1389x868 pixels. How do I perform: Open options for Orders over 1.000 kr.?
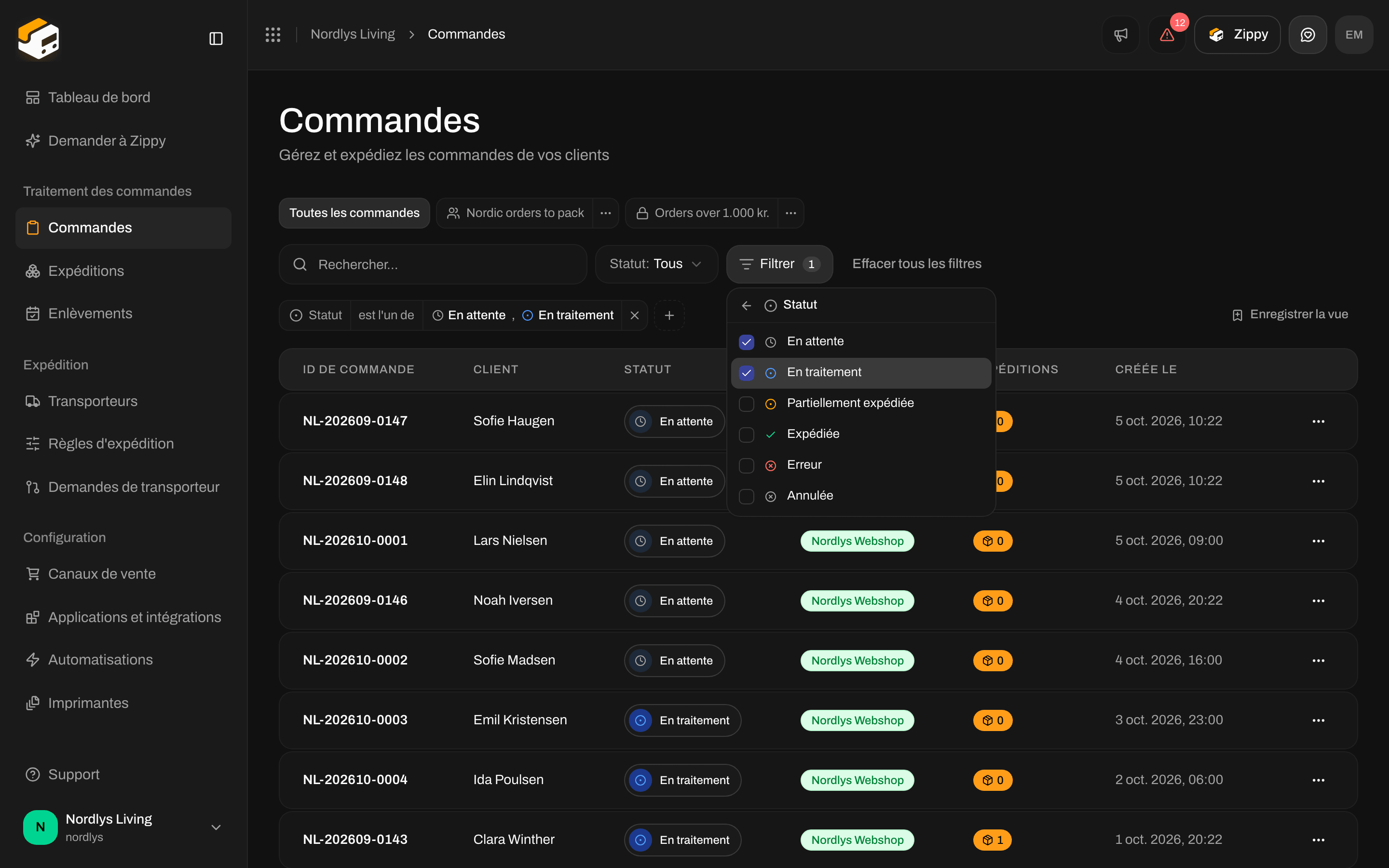(x=791, y=213)
